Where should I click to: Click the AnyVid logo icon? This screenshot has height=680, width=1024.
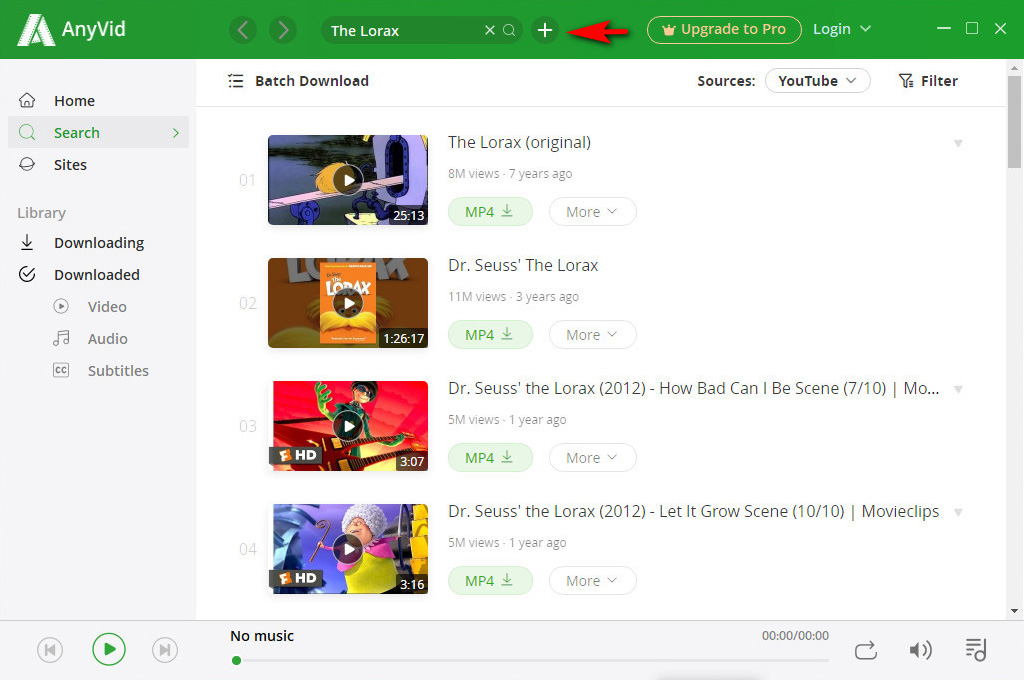point(35,30)
